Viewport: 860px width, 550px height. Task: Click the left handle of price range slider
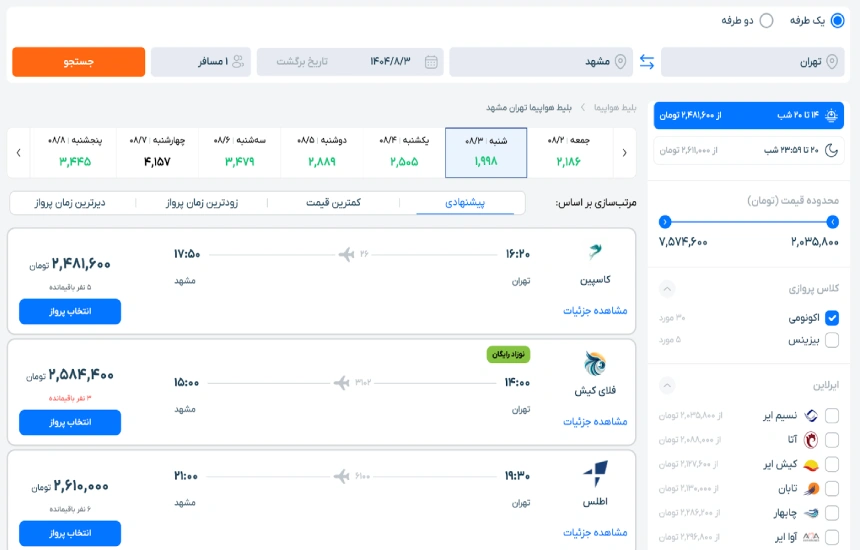pyautogui.click(x=665, y=222)
